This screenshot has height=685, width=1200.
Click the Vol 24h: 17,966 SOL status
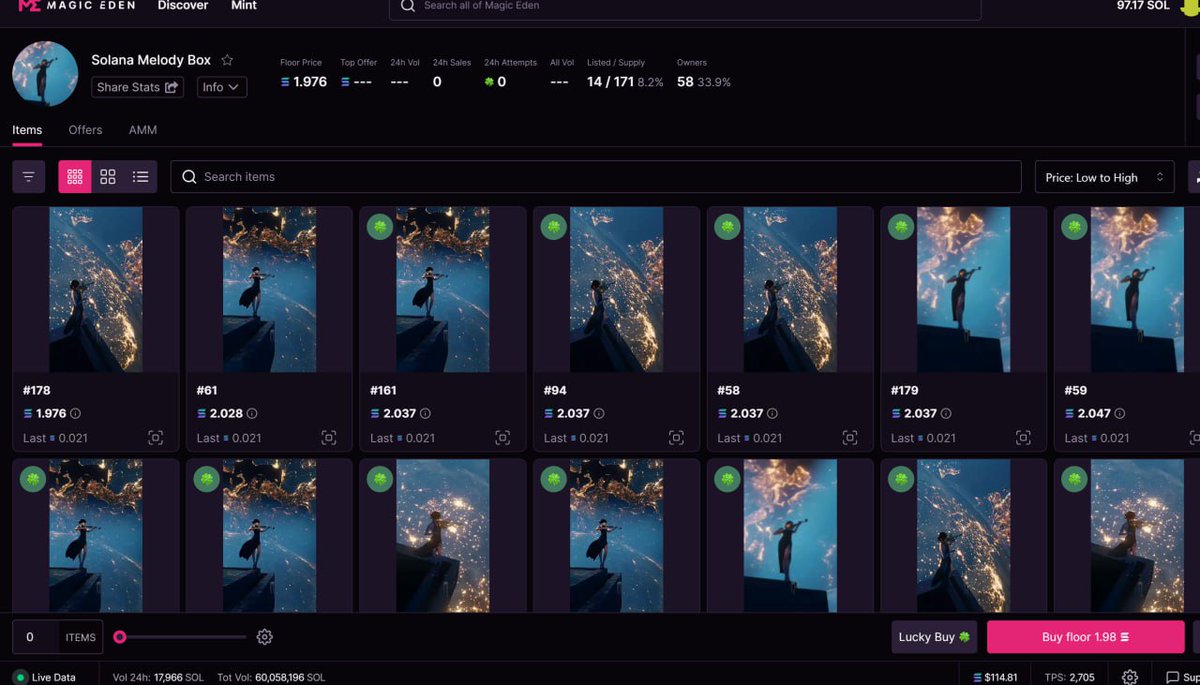click(x=158, y=677)
